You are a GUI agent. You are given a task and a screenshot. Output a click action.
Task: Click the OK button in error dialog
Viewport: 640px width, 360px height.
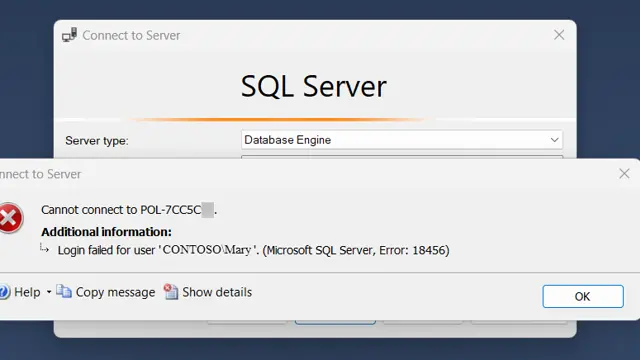point(583,296)
